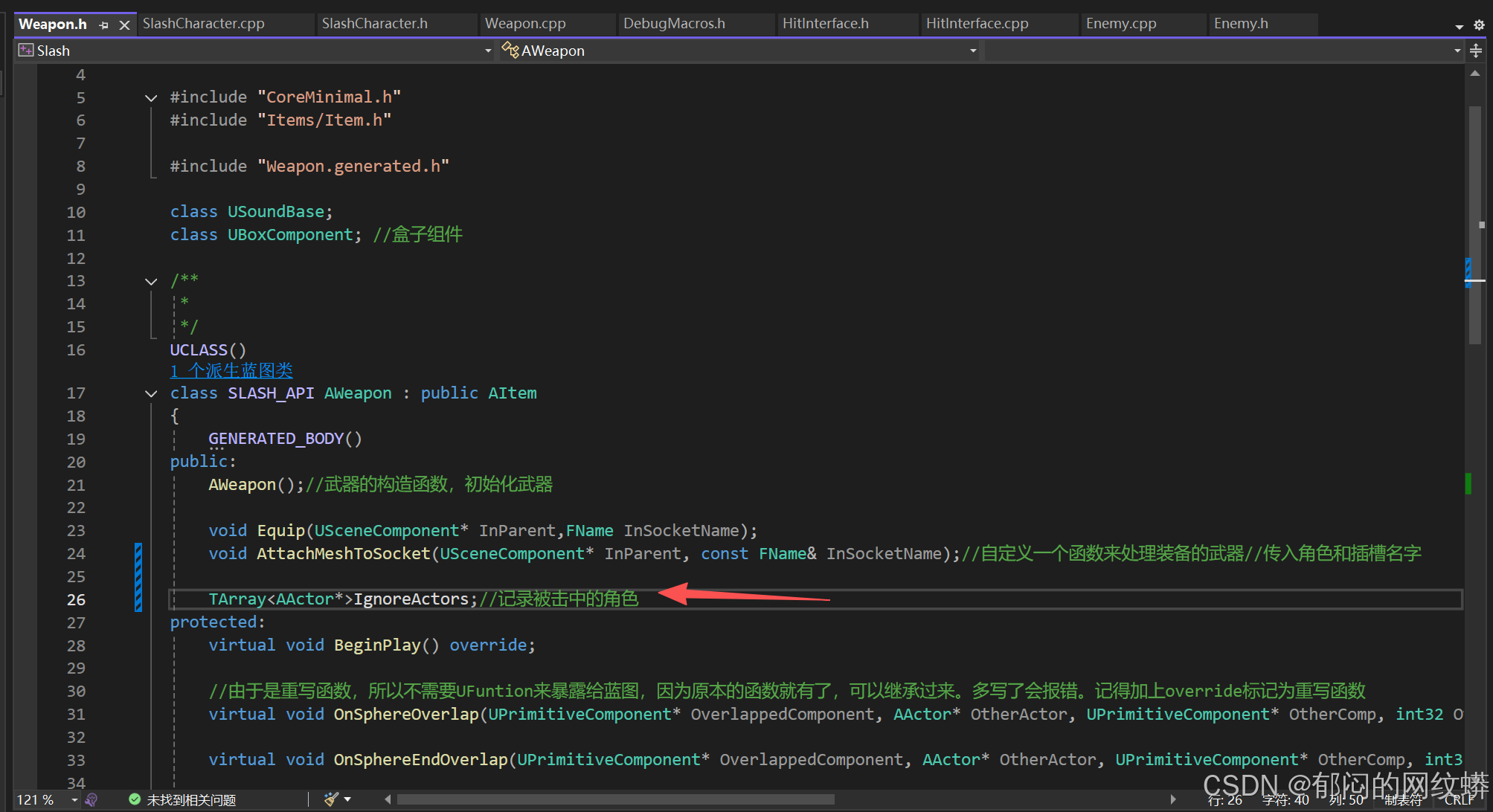Switch to the SlashCharacter.cpp tab
This screenshot has width=1493, height=812.
point(204,24)
